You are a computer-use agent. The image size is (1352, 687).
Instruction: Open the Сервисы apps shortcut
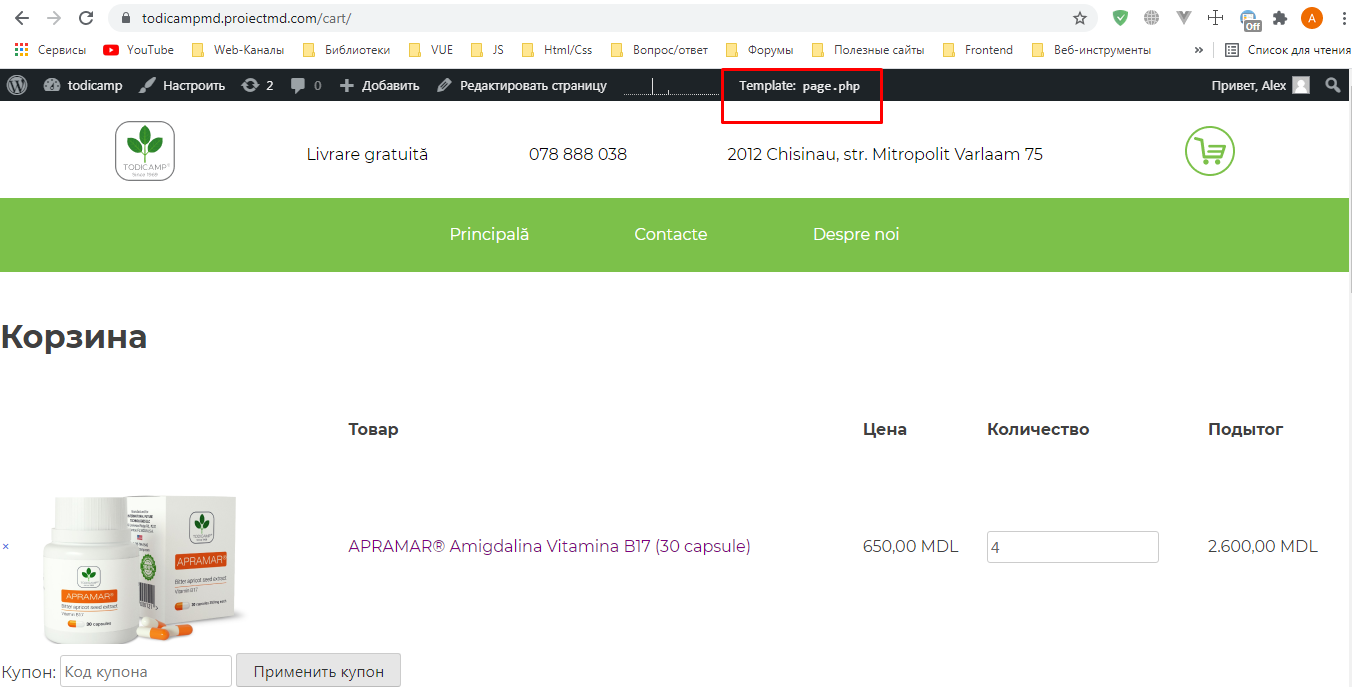click(50, 50)
